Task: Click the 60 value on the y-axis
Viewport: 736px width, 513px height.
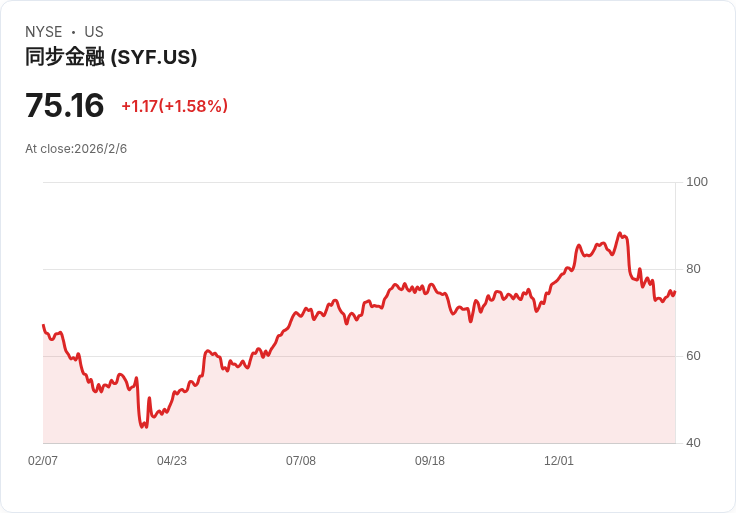Action: click(x=693, y=356)
